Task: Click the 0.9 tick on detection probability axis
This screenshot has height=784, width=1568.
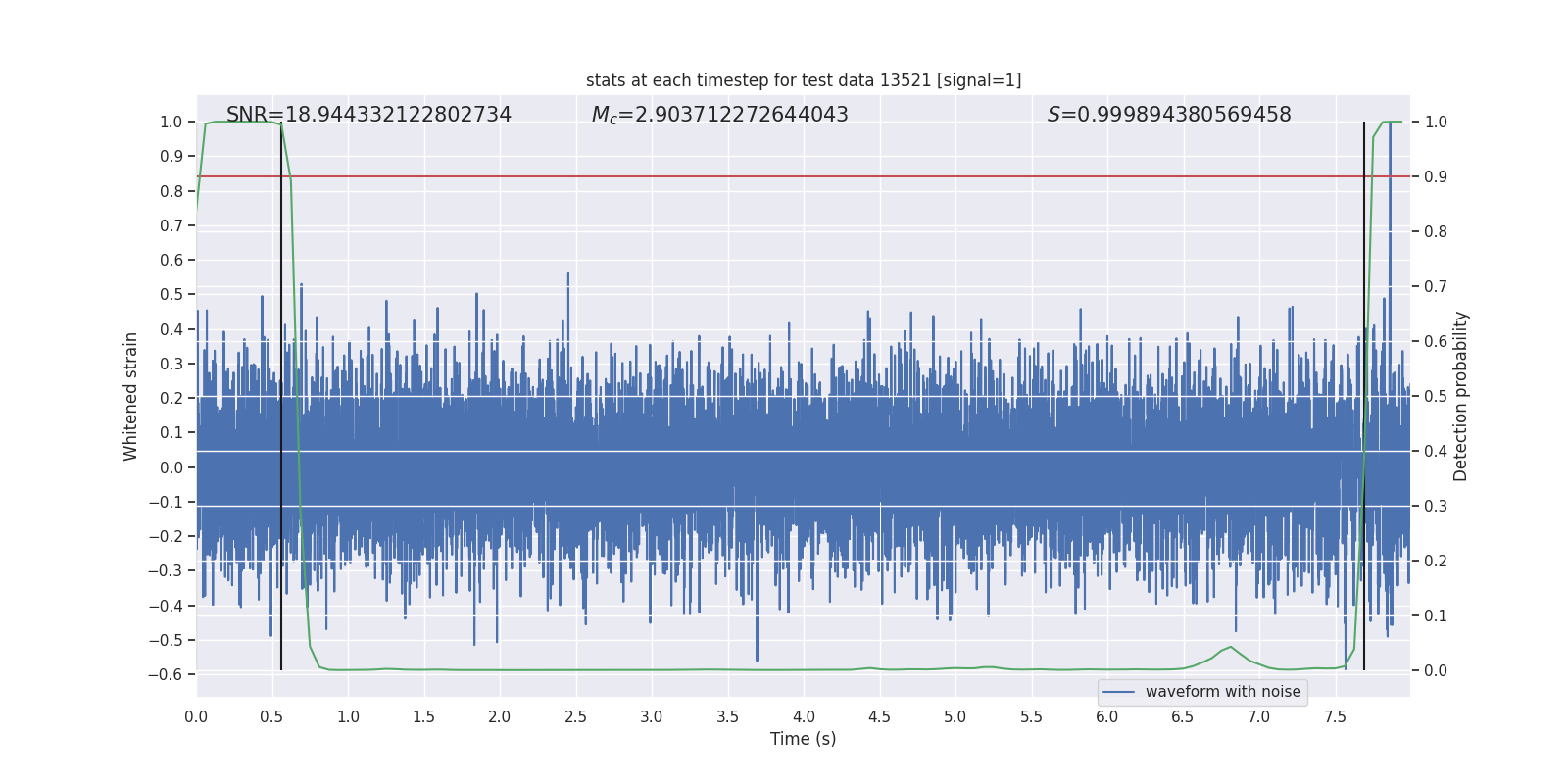Action: 1436,177
